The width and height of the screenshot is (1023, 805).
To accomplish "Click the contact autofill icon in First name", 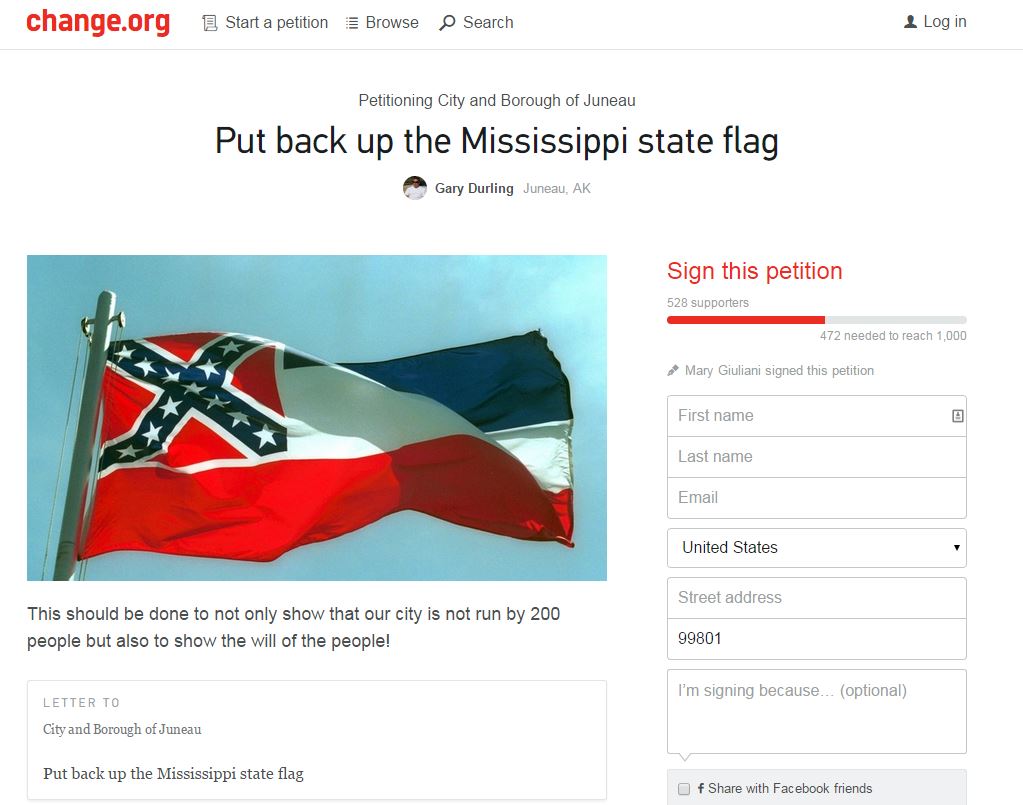I will point(957,416).
